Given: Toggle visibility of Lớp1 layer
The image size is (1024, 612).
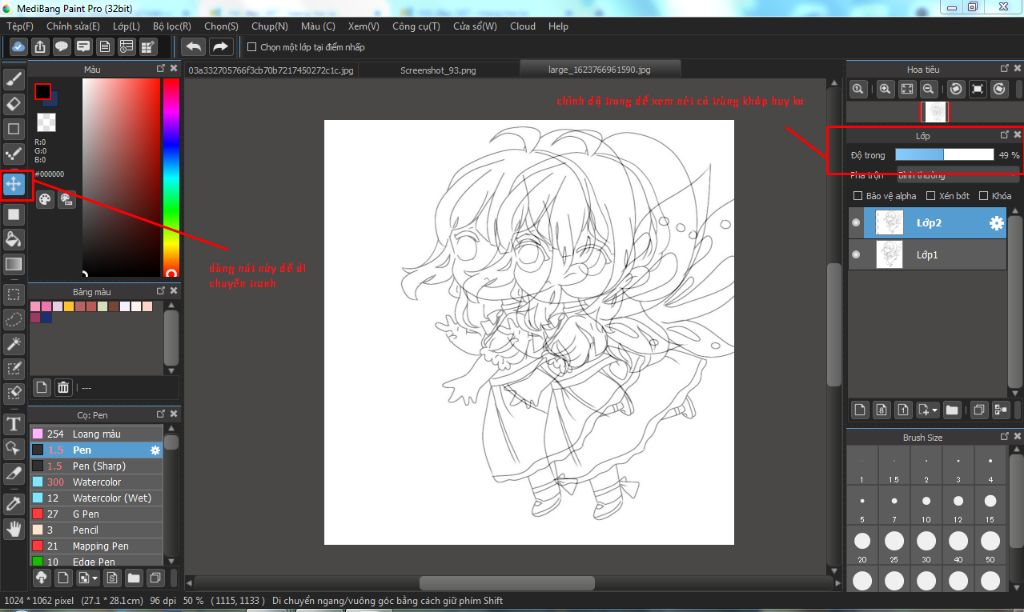Looking at the screenshot, I should [856, 255].
